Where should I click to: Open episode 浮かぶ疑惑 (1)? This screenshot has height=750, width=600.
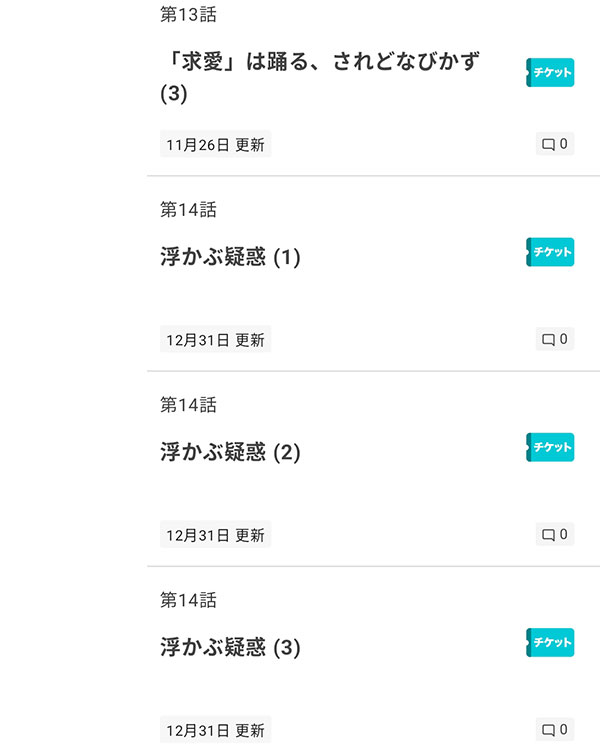pyautogui.click(x=230, y=257)
